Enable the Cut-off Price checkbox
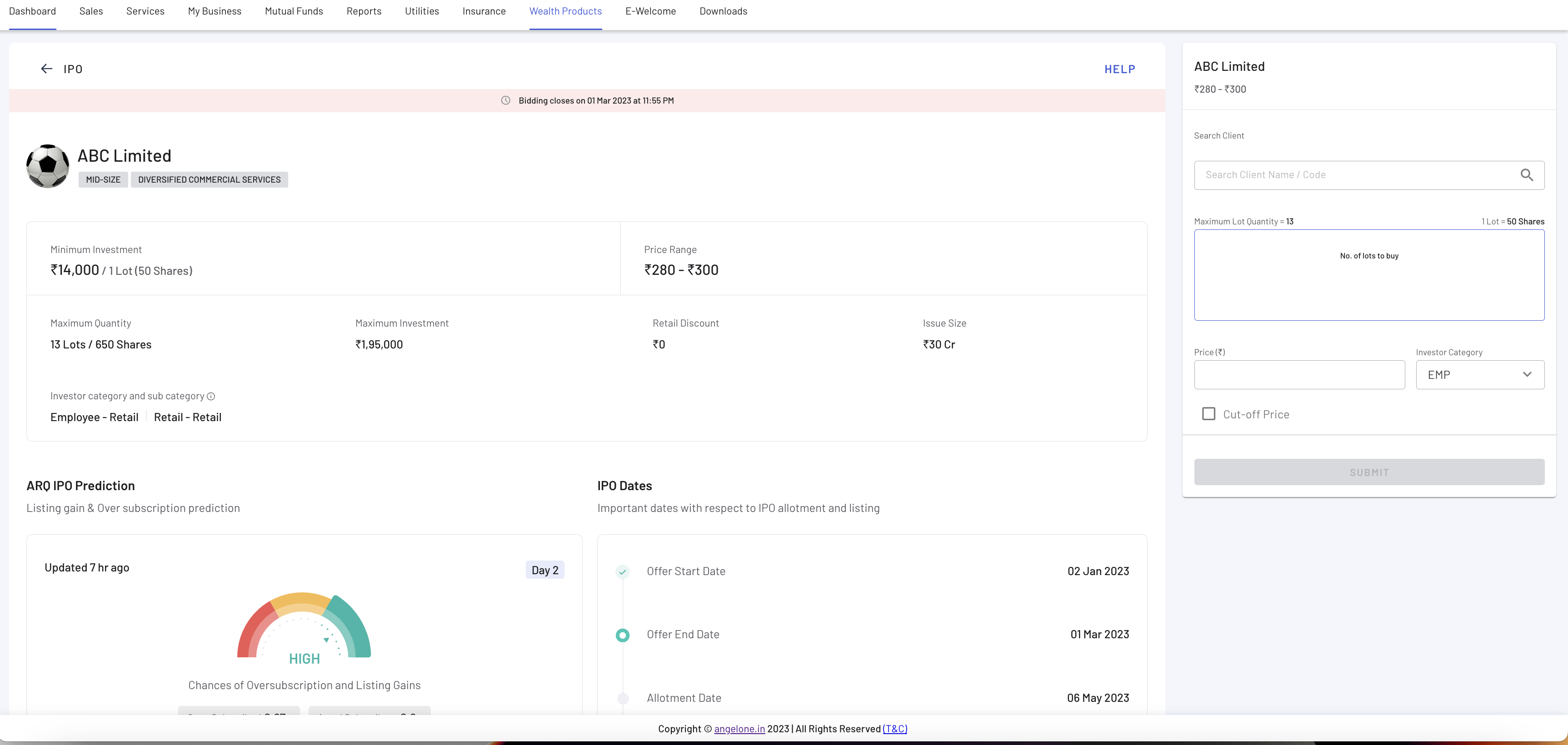 pos(1208,414)
